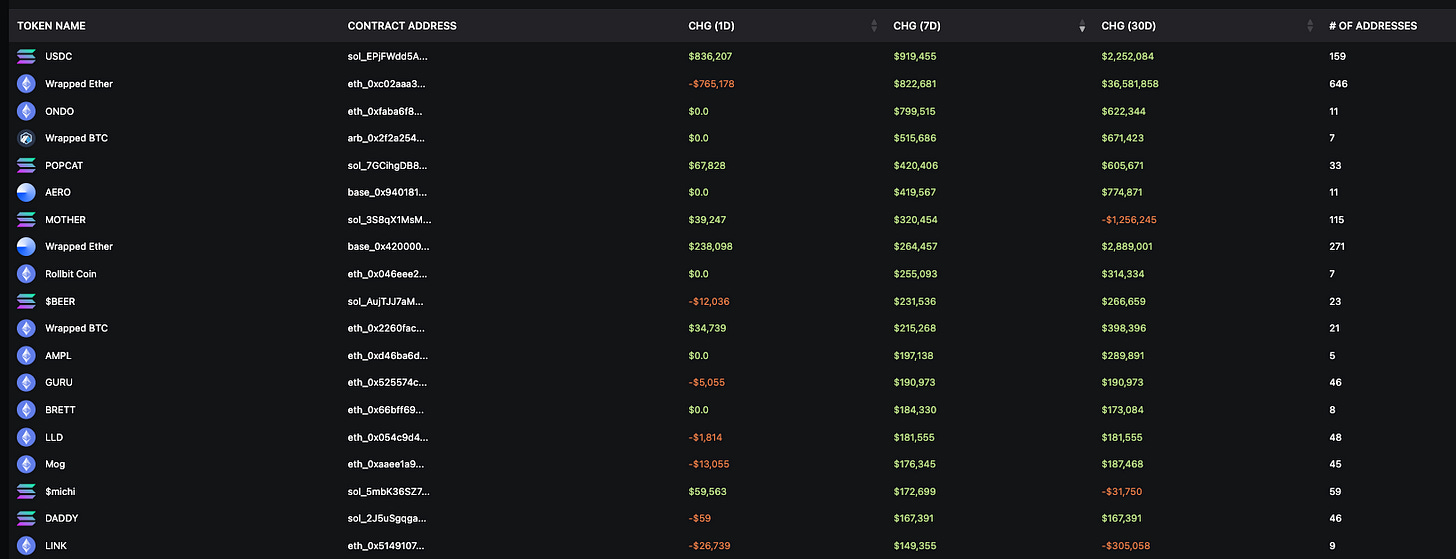Click the Arbitrum icon beside Wrapped BTC
Image resolution: width=1456 pixels, height=559 pixels.
(26, 138)
